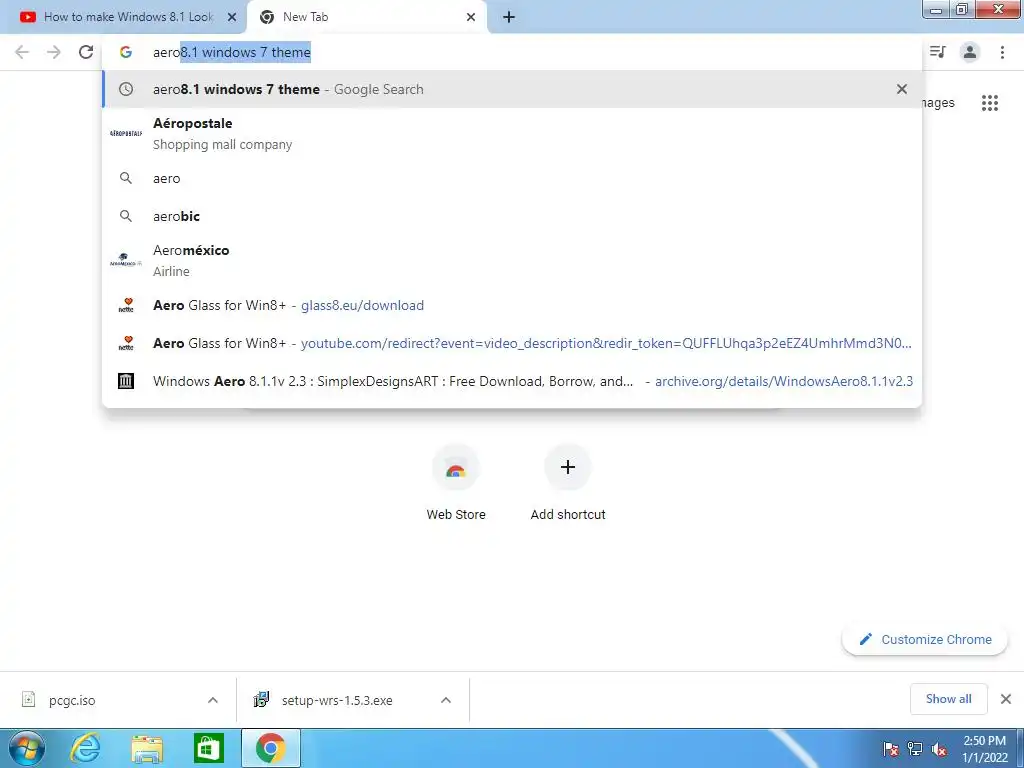Viewport: 1024px width, 768px height.
Task: Open the Chrome three-dot menu
Action: click(1002, 52)
